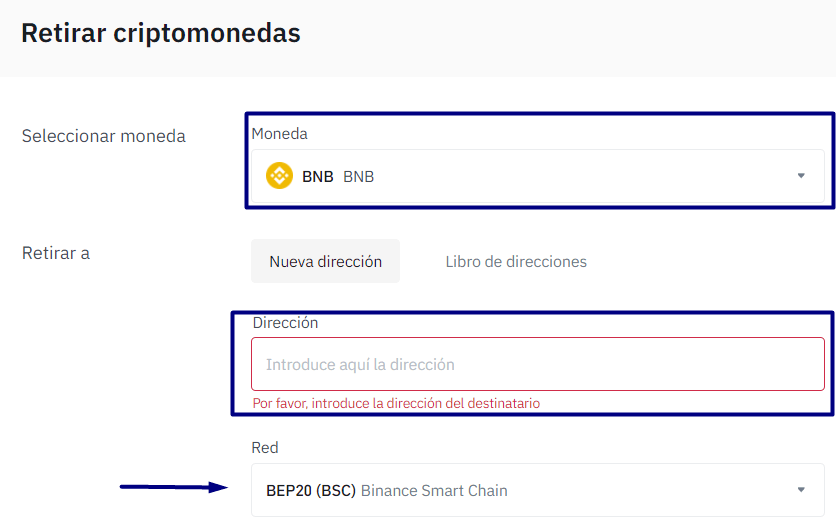The image size is (836, 527).
Task: Click the Dirección address input field
Action: (x=537, y=364)
